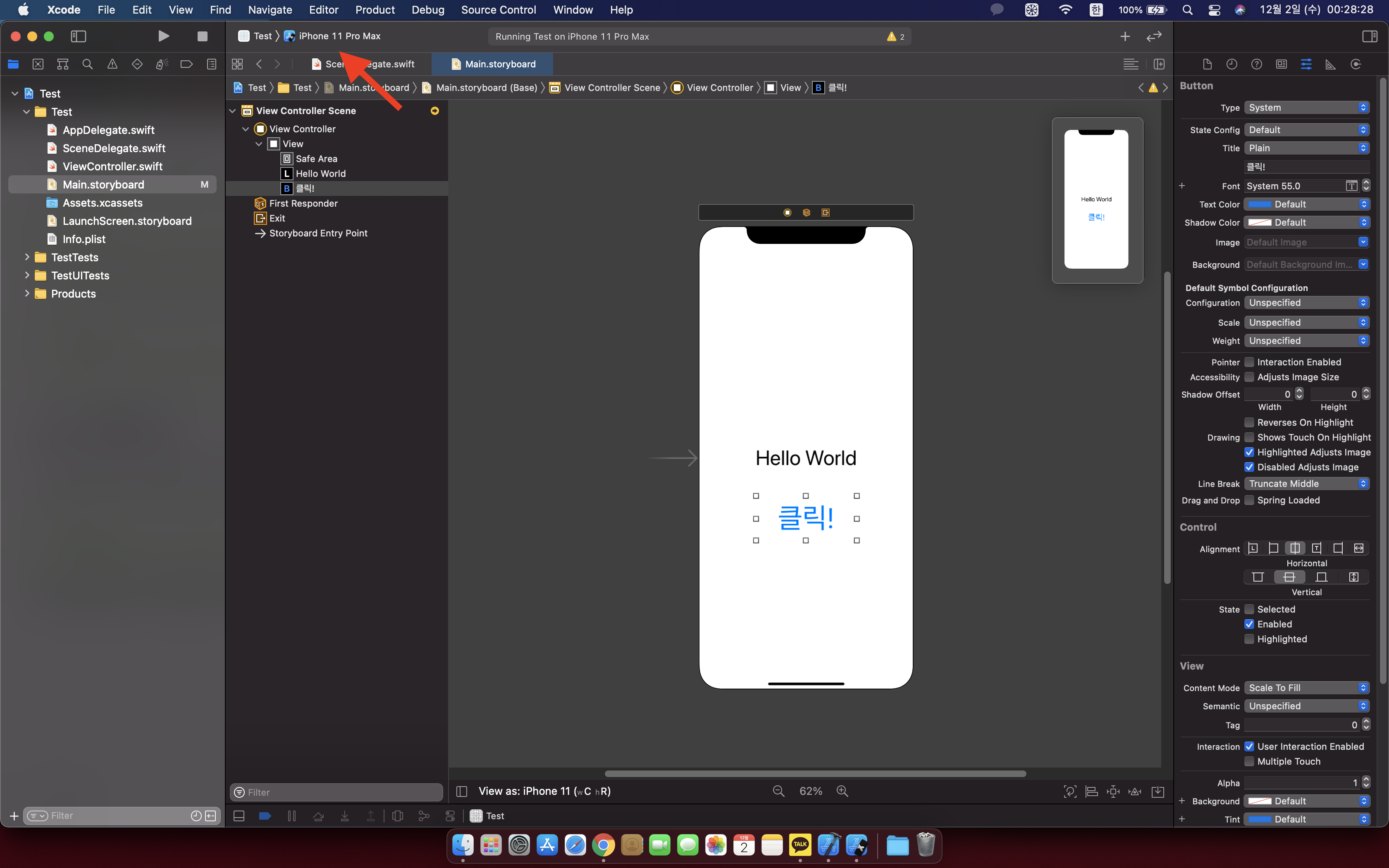Expand the Products folder
Viewport: 1389px width, 868px height.
(26, 293)
